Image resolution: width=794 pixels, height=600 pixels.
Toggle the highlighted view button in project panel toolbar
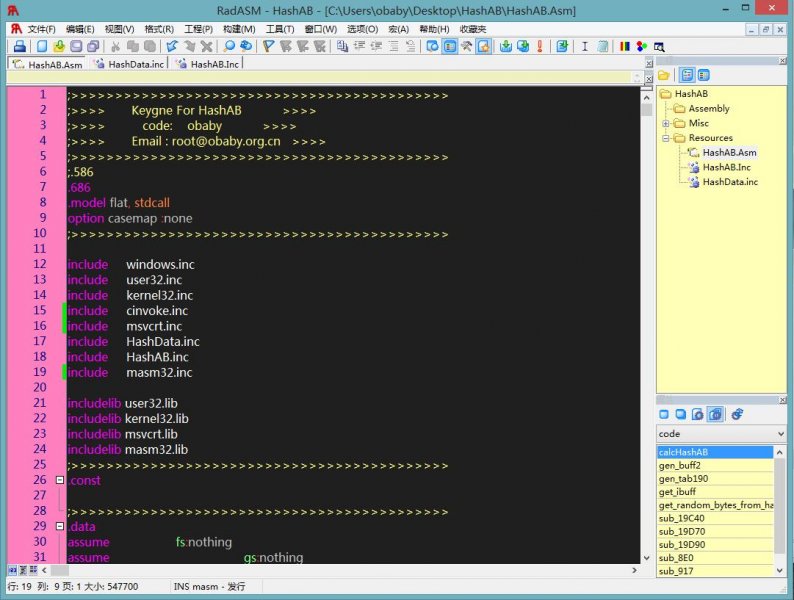(687, 75)
